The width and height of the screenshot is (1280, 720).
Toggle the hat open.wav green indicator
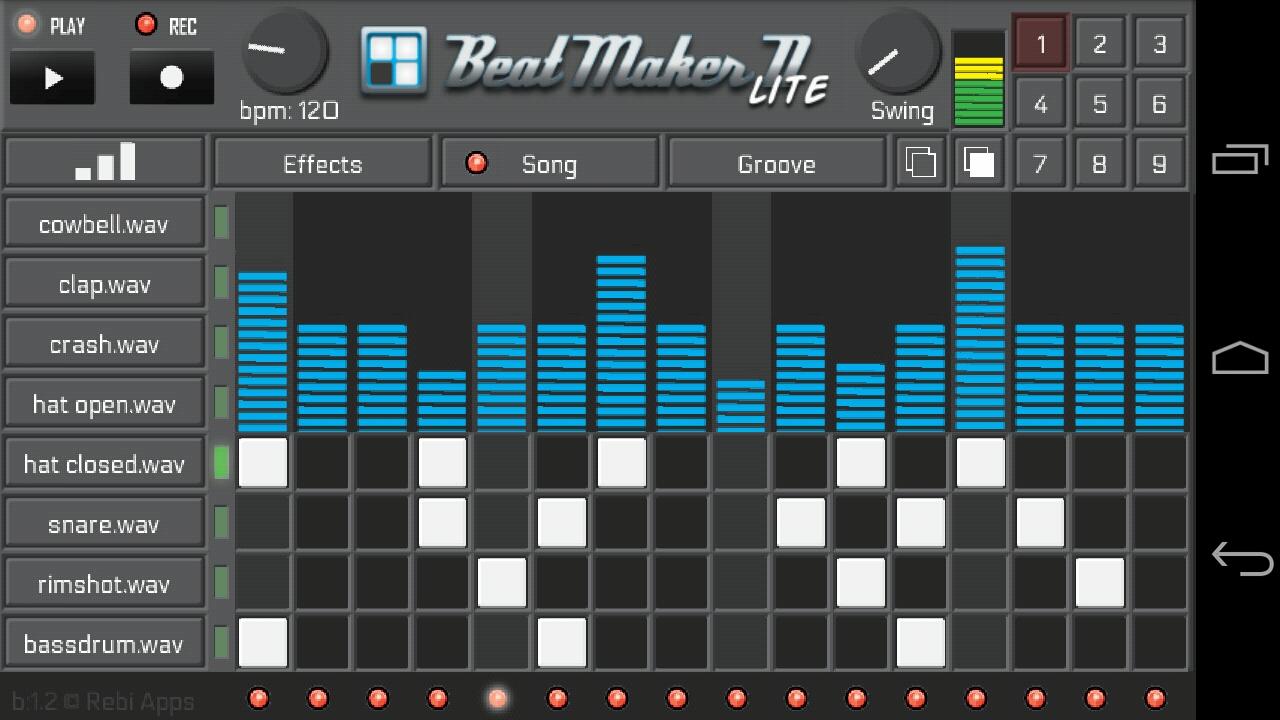click(221, 403)
